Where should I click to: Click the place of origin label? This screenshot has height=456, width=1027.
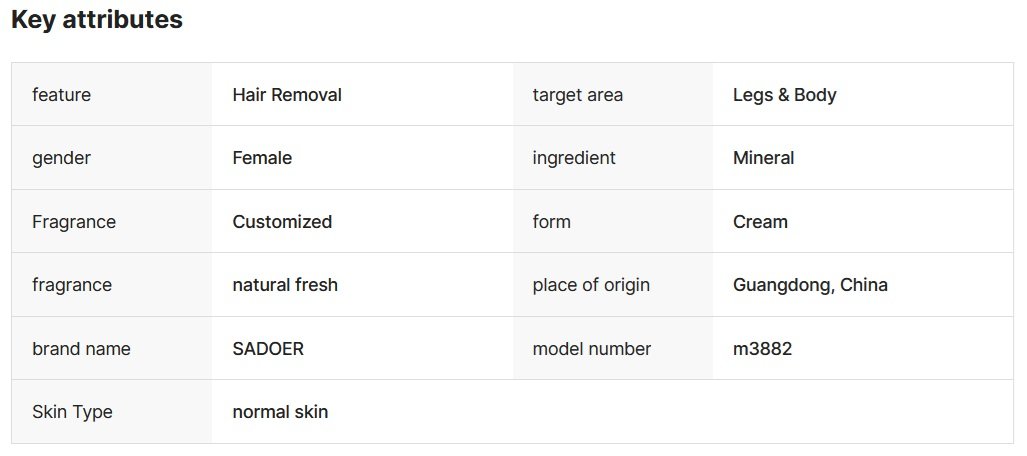(591, 285)
